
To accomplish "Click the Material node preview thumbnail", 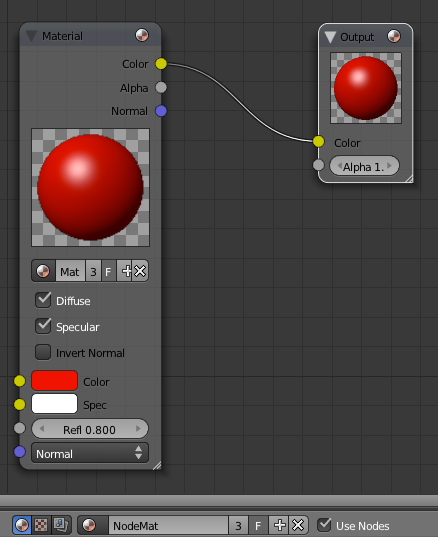I will [90, 187].
